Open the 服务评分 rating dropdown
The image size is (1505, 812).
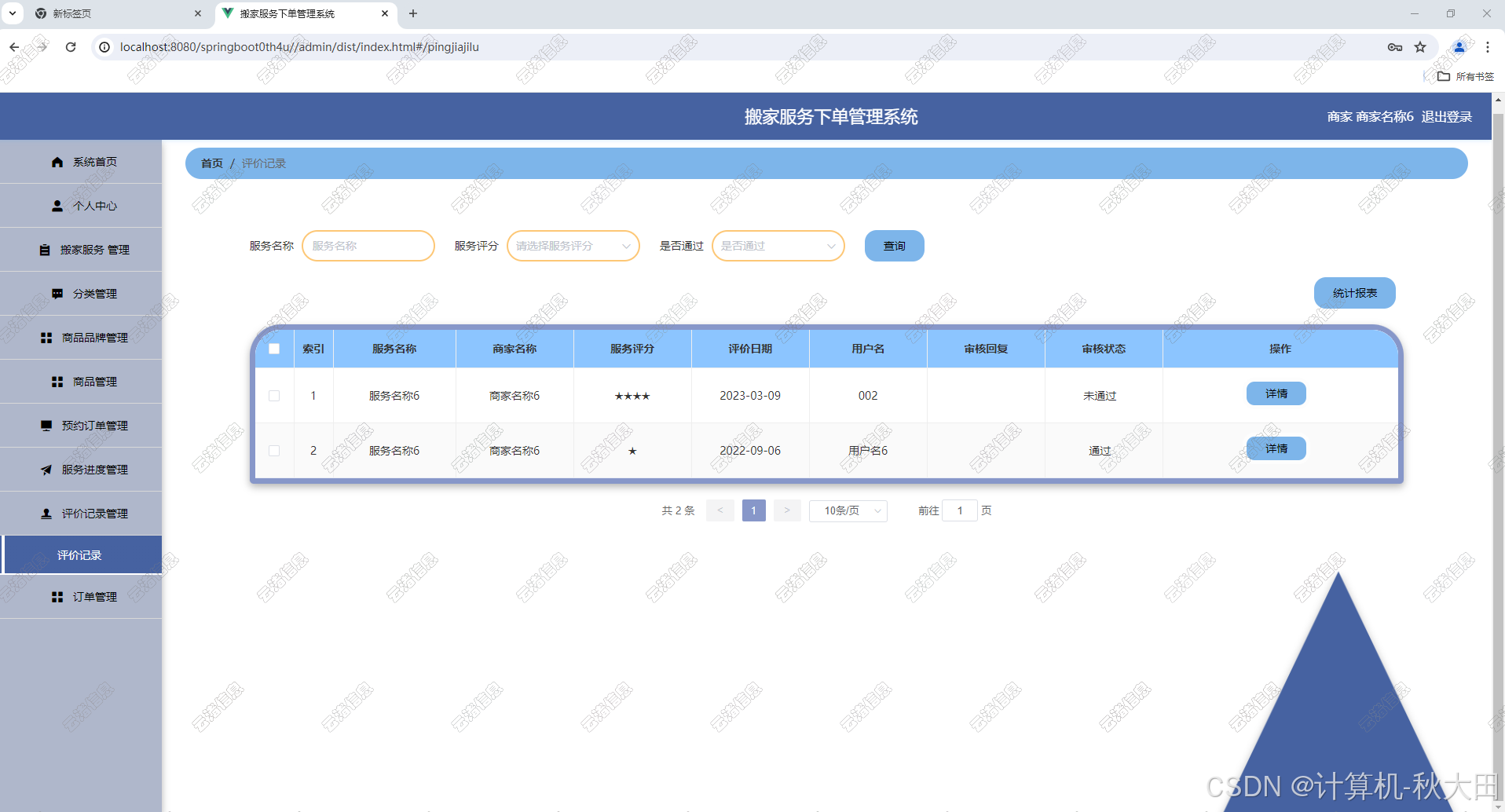tap(573, 246)
